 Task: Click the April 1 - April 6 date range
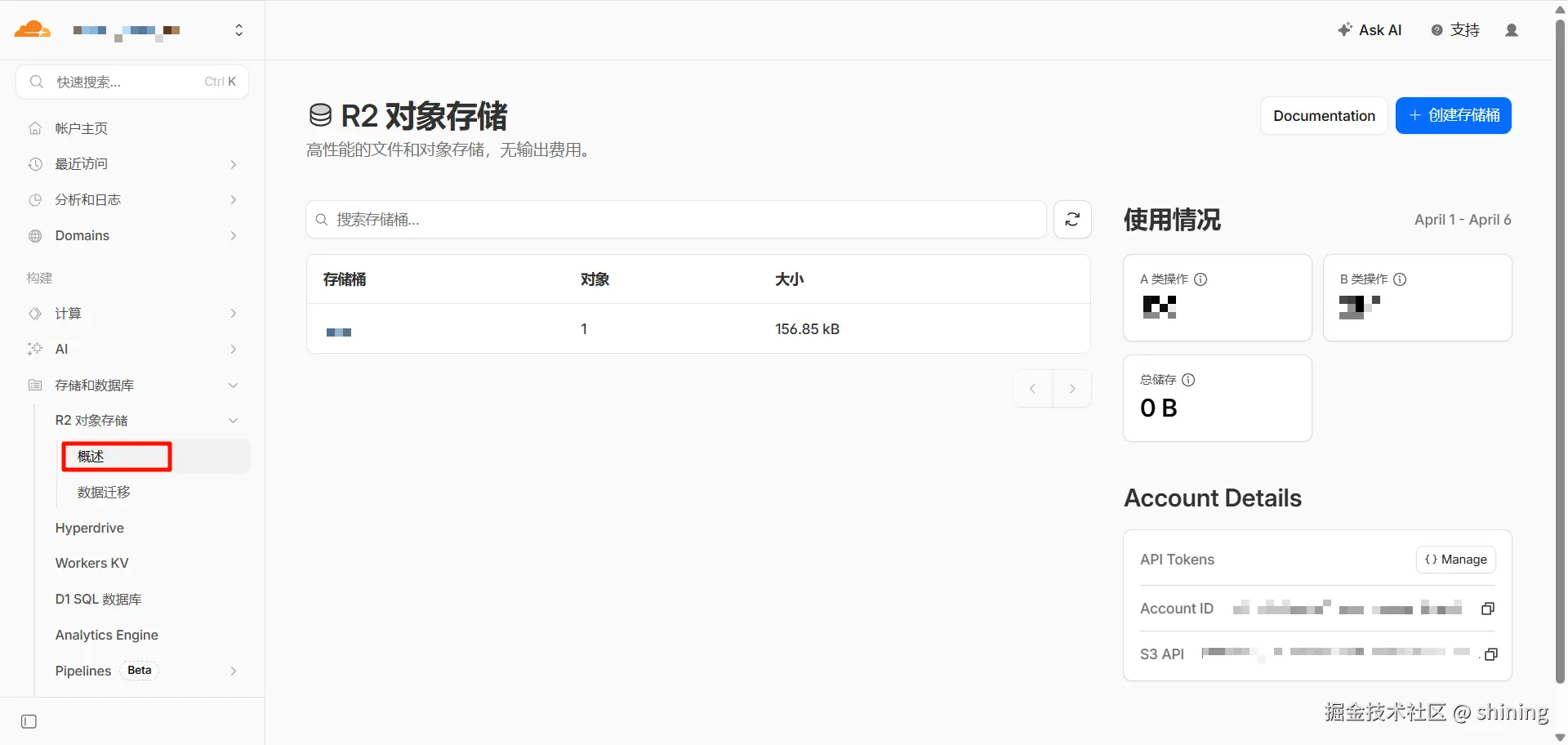pos(1463,220)
